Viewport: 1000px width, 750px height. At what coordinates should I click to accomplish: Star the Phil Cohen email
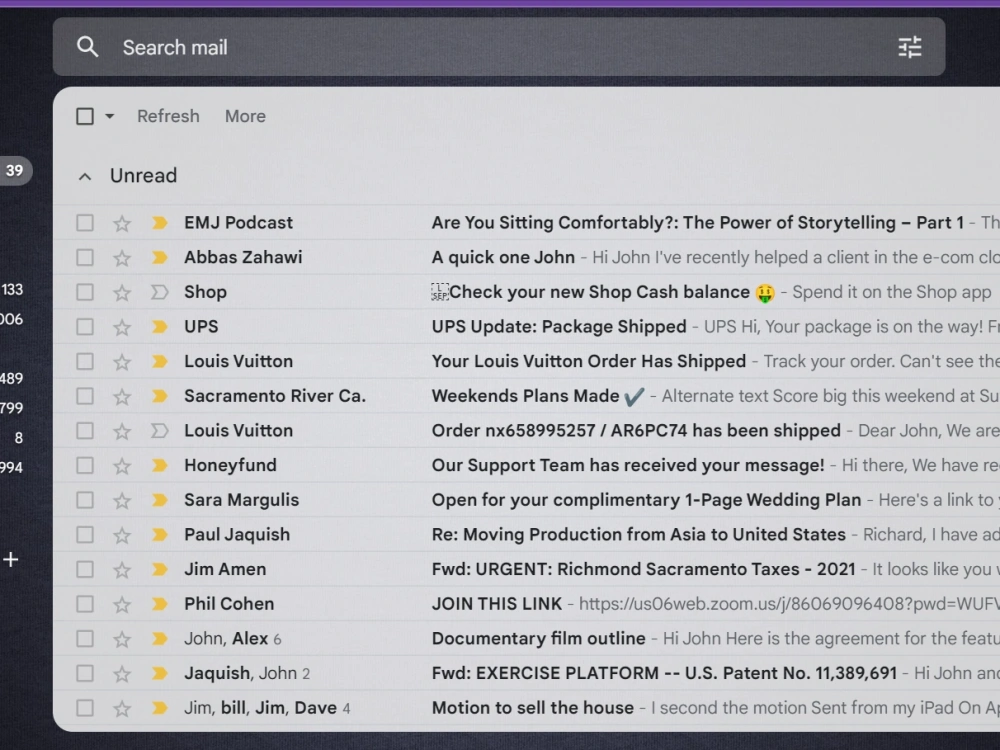pos(122,605)
